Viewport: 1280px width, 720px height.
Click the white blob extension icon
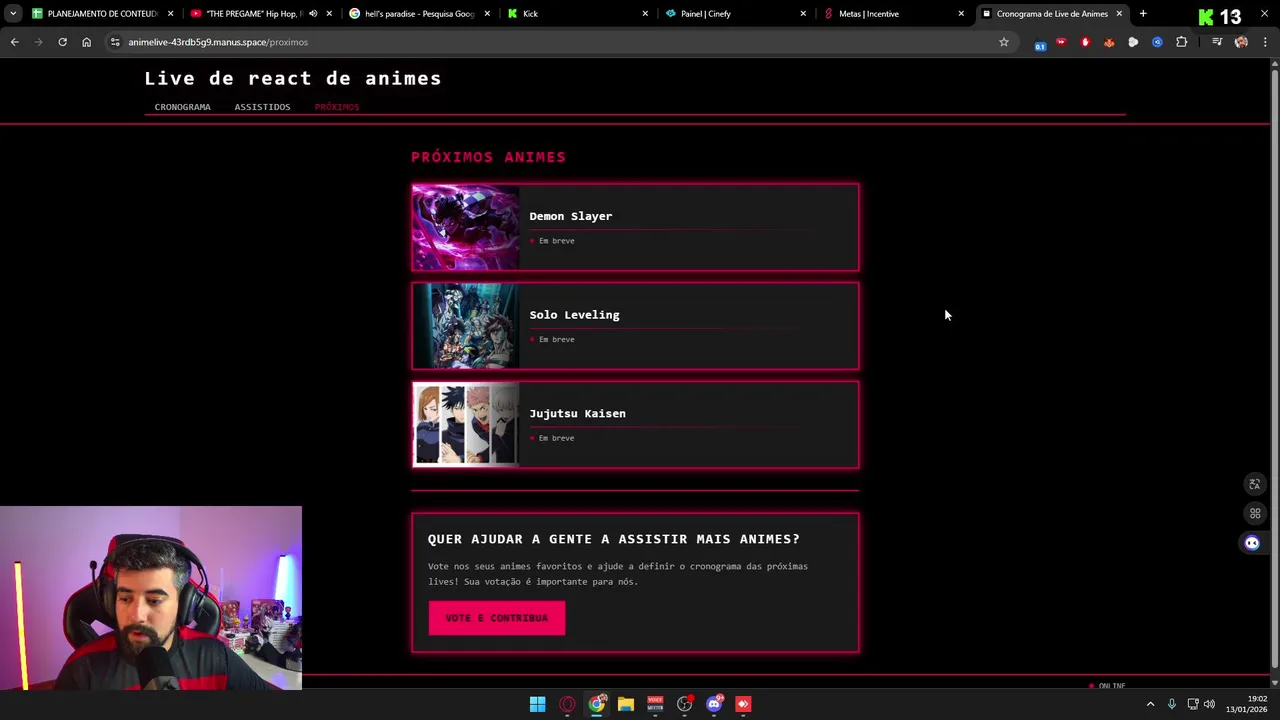coord(1133,42)
